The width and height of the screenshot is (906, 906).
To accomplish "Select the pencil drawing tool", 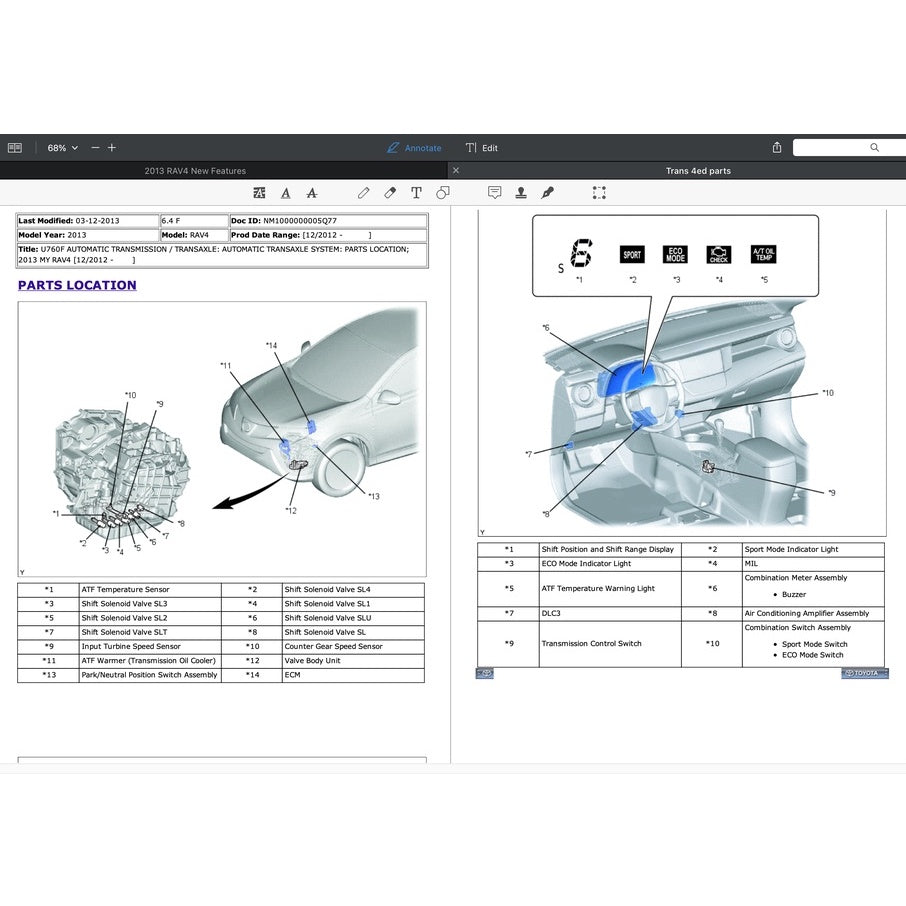I will click(x=364, y=193).
